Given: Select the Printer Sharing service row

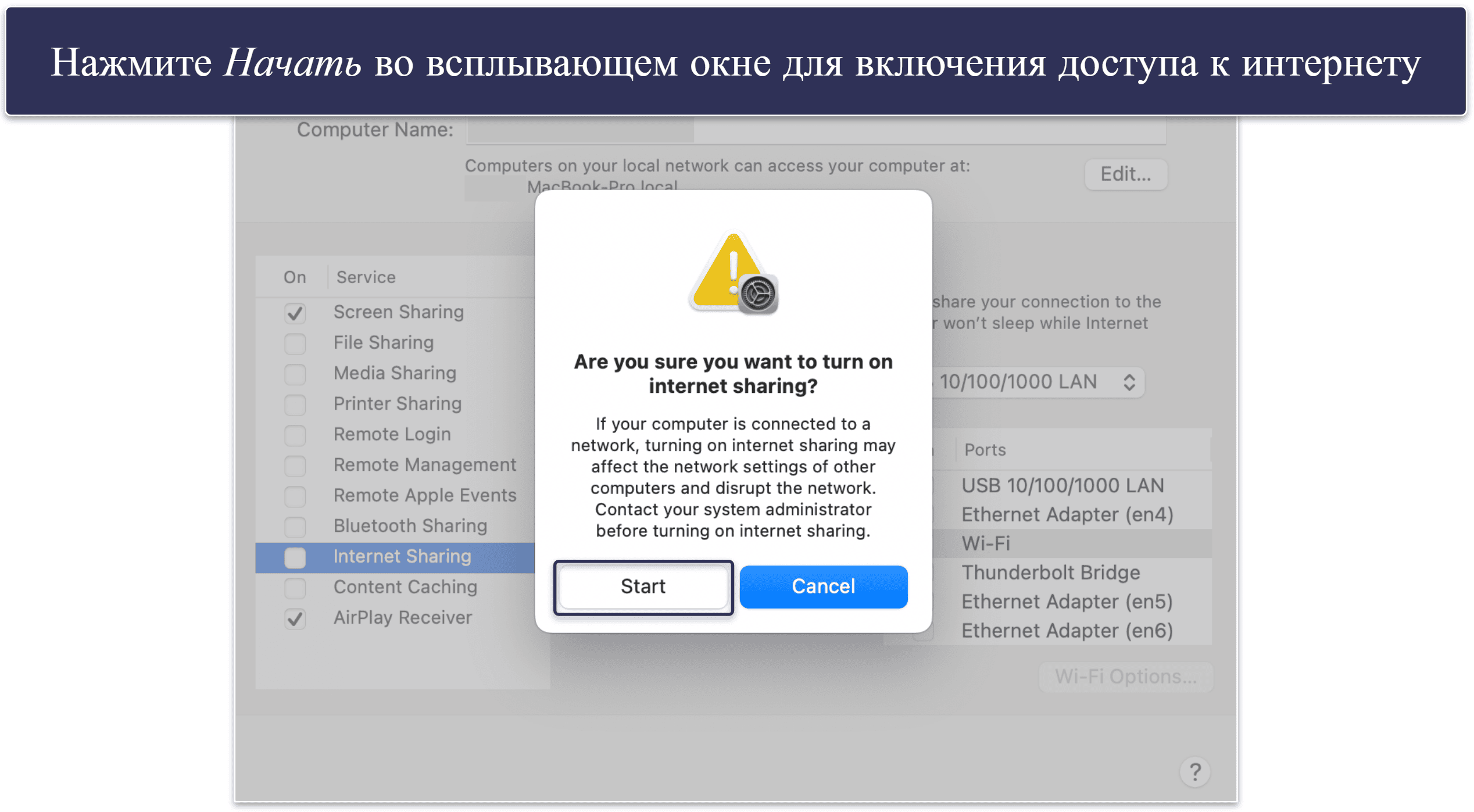Looking at the screenshot, I should pos(395,404).
